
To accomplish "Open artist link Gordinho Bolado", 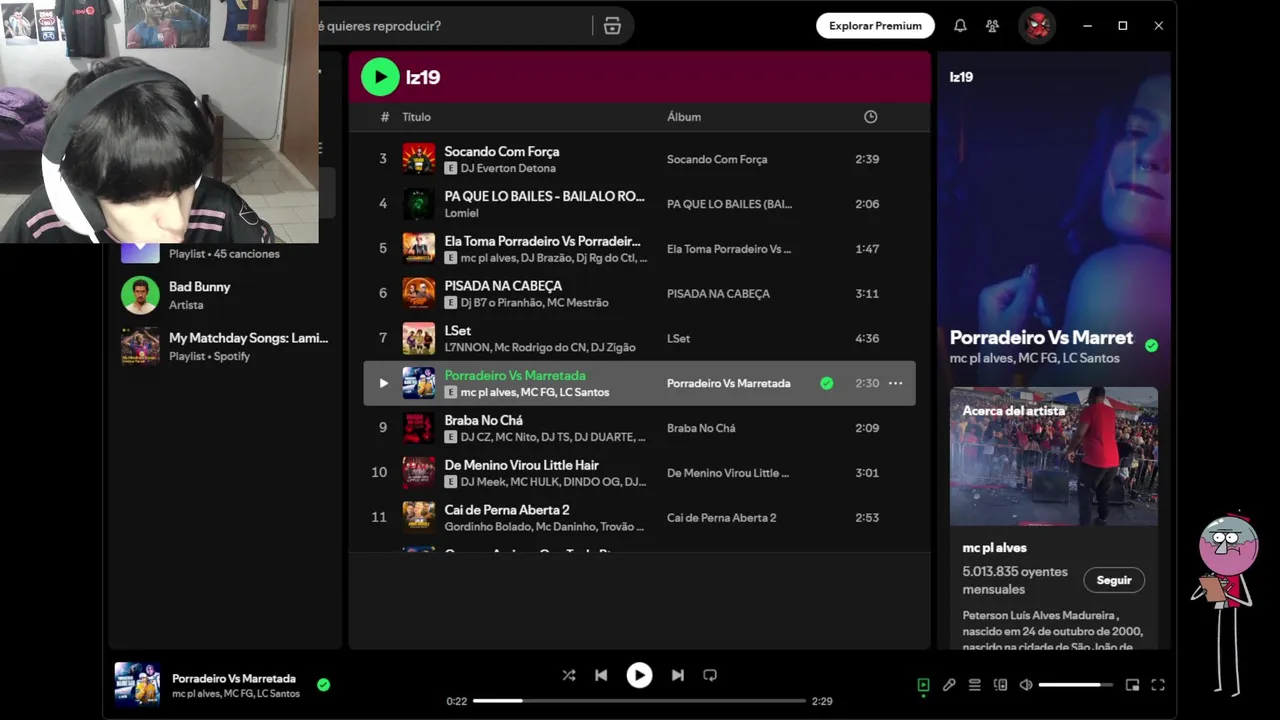I will click(487, 527).
